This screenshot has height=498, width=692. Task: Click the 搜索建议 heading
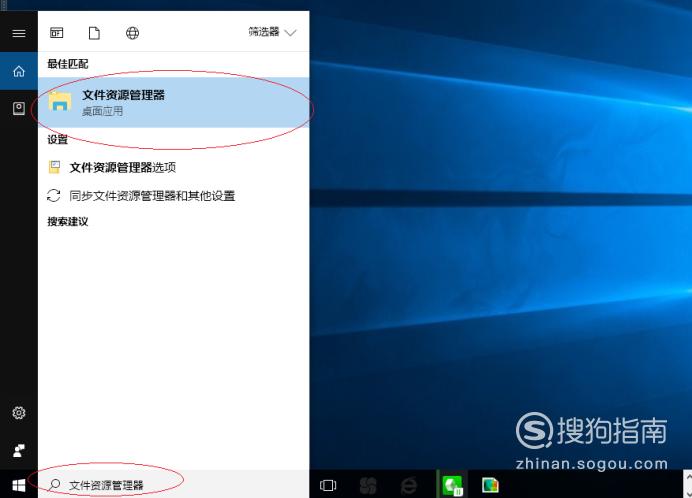pos(68,221)
